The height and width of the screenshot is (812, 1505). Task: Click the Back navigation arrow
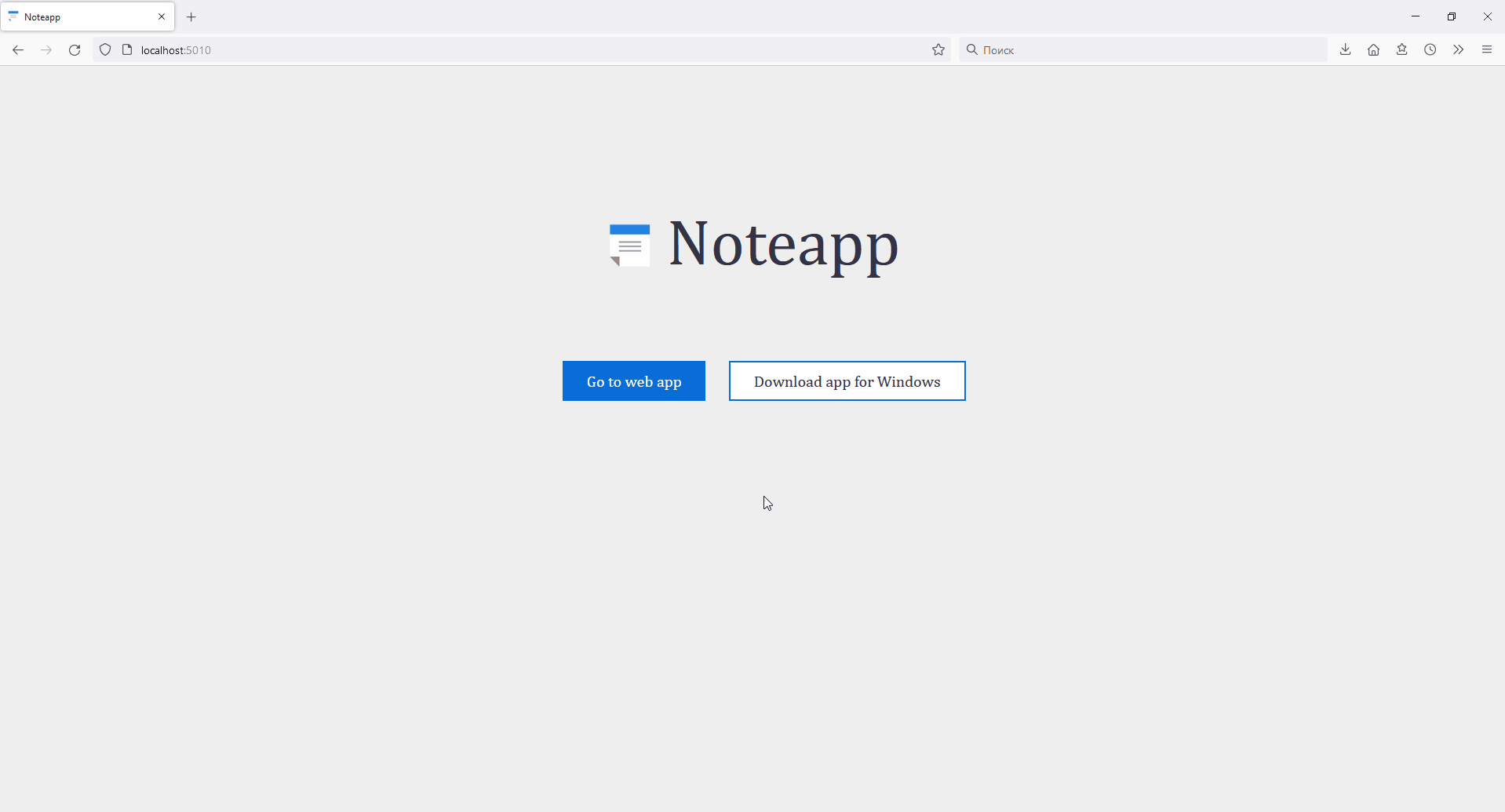coord(18,49)
